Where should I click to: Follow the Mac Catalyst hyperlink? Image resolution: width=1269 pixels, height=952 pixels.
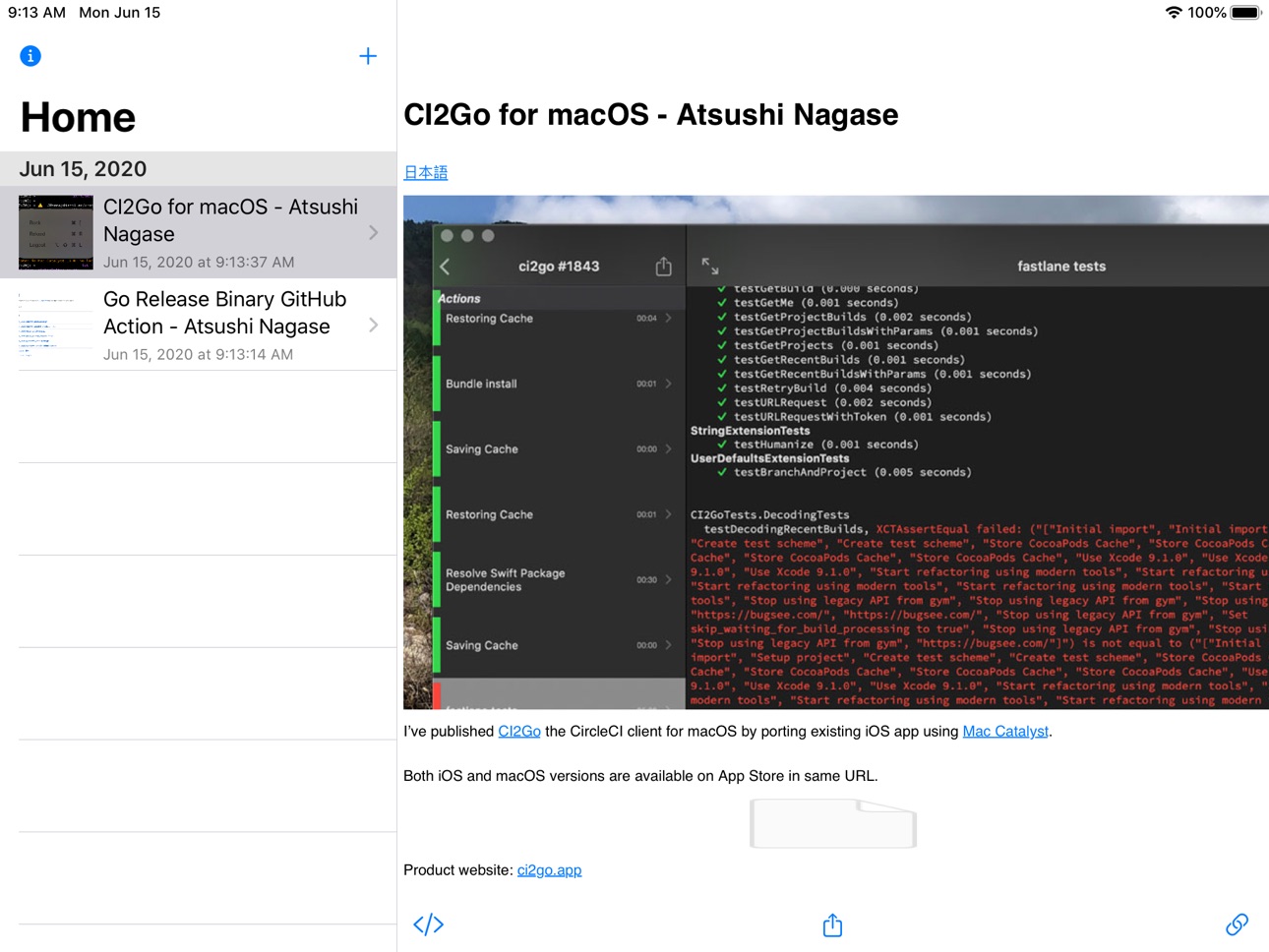1005,731
